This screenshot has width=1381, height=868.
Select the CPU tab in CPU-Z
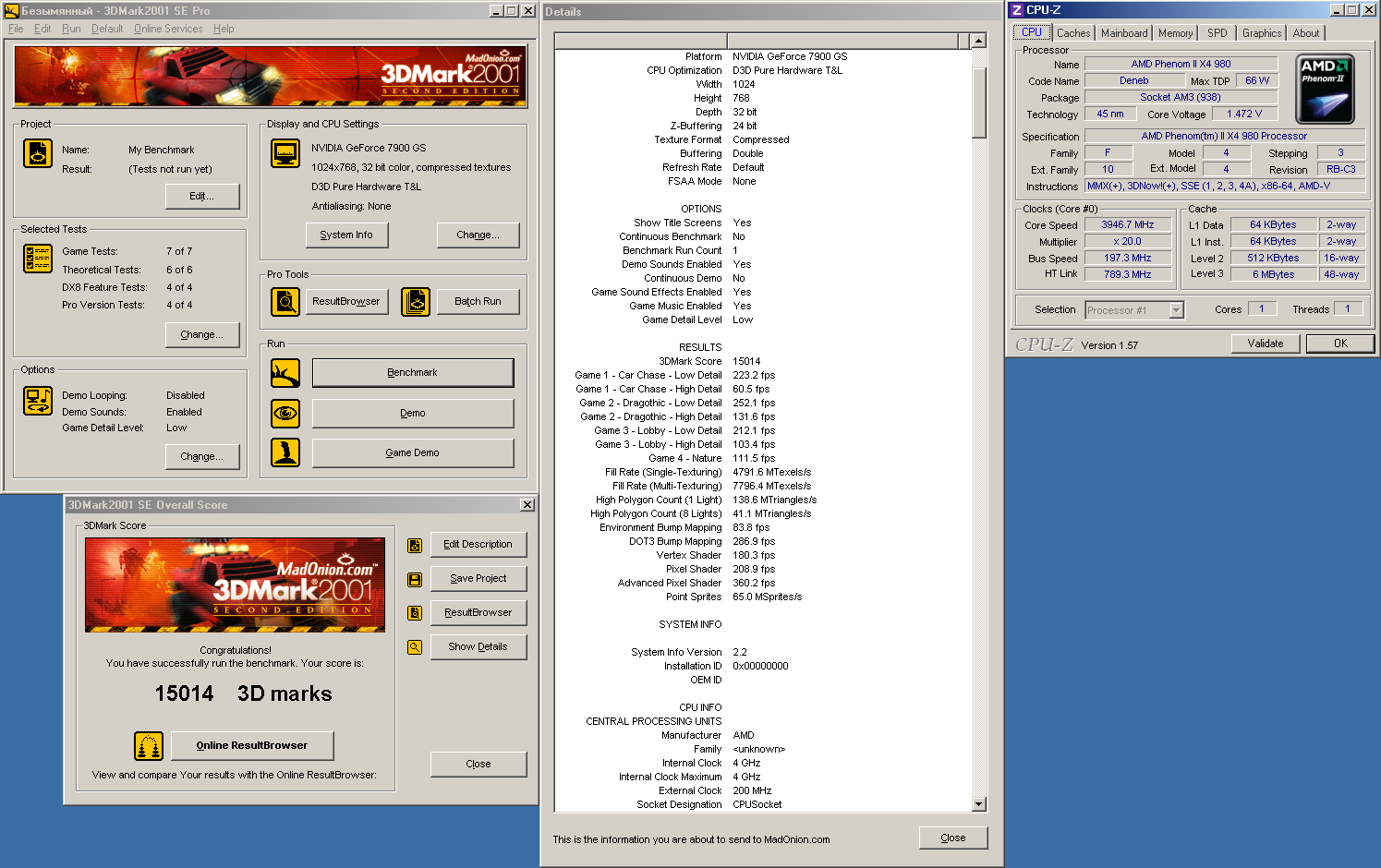click(x=1032, y=32)
